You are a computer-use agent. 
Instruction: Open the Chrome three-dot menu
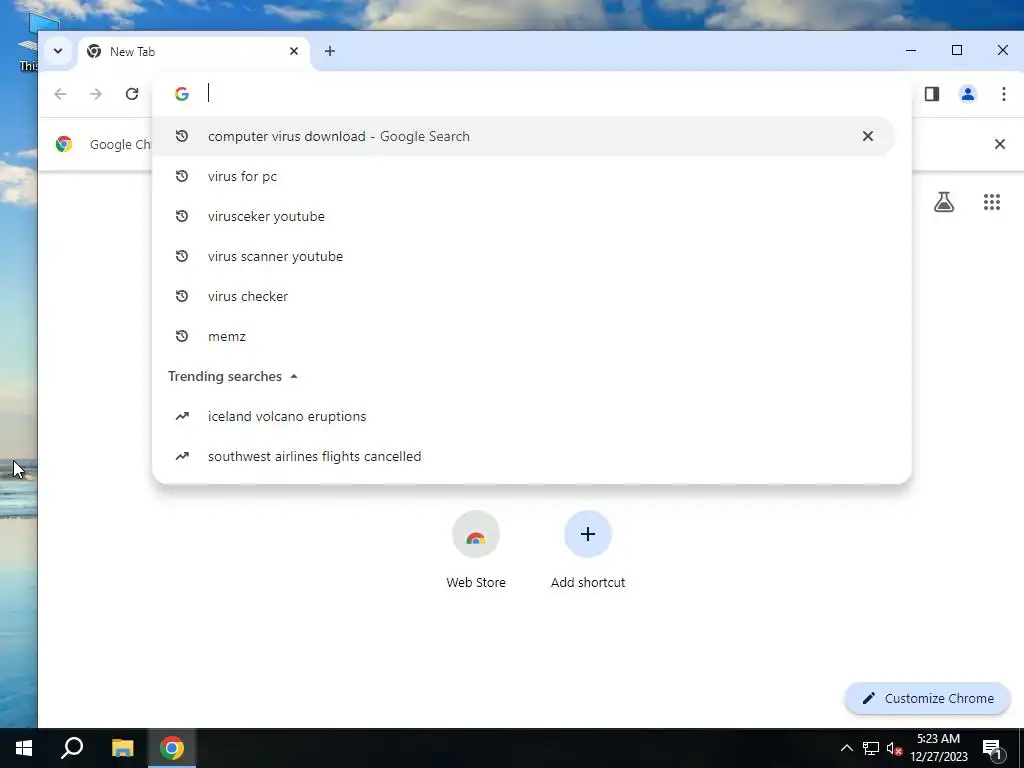(1004, 94)
